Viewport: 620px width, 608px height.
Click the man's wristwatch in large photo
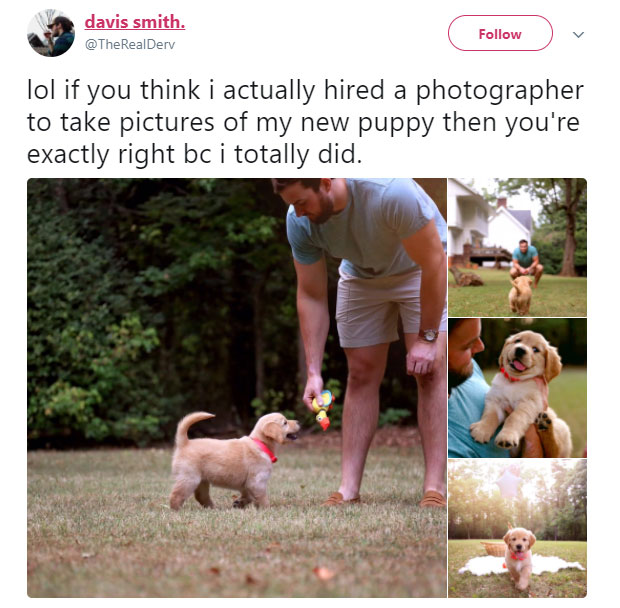pyautogui.click(x=429, y=335)
